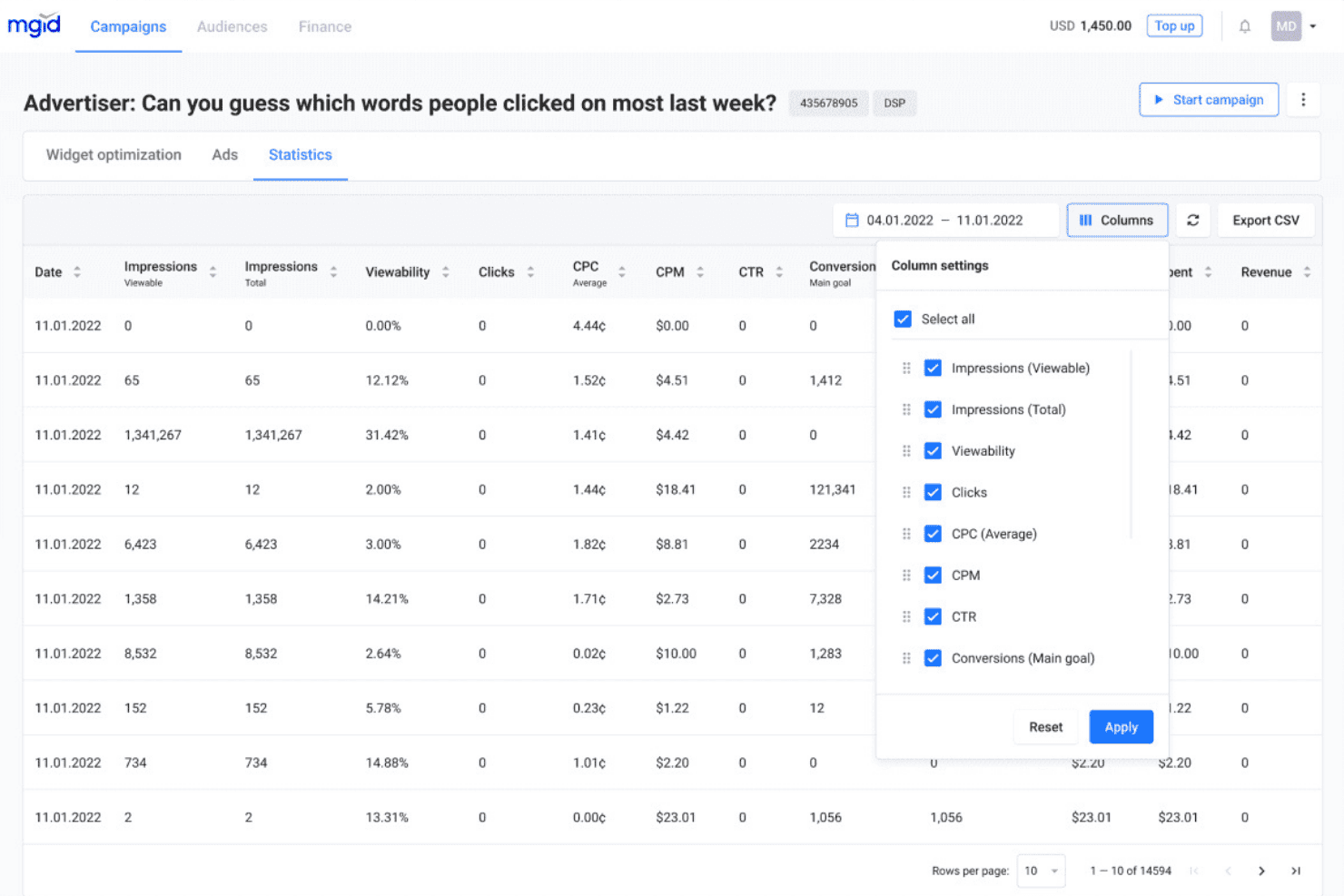
Task: Click the Top up button
Action: pos(1174,25)
